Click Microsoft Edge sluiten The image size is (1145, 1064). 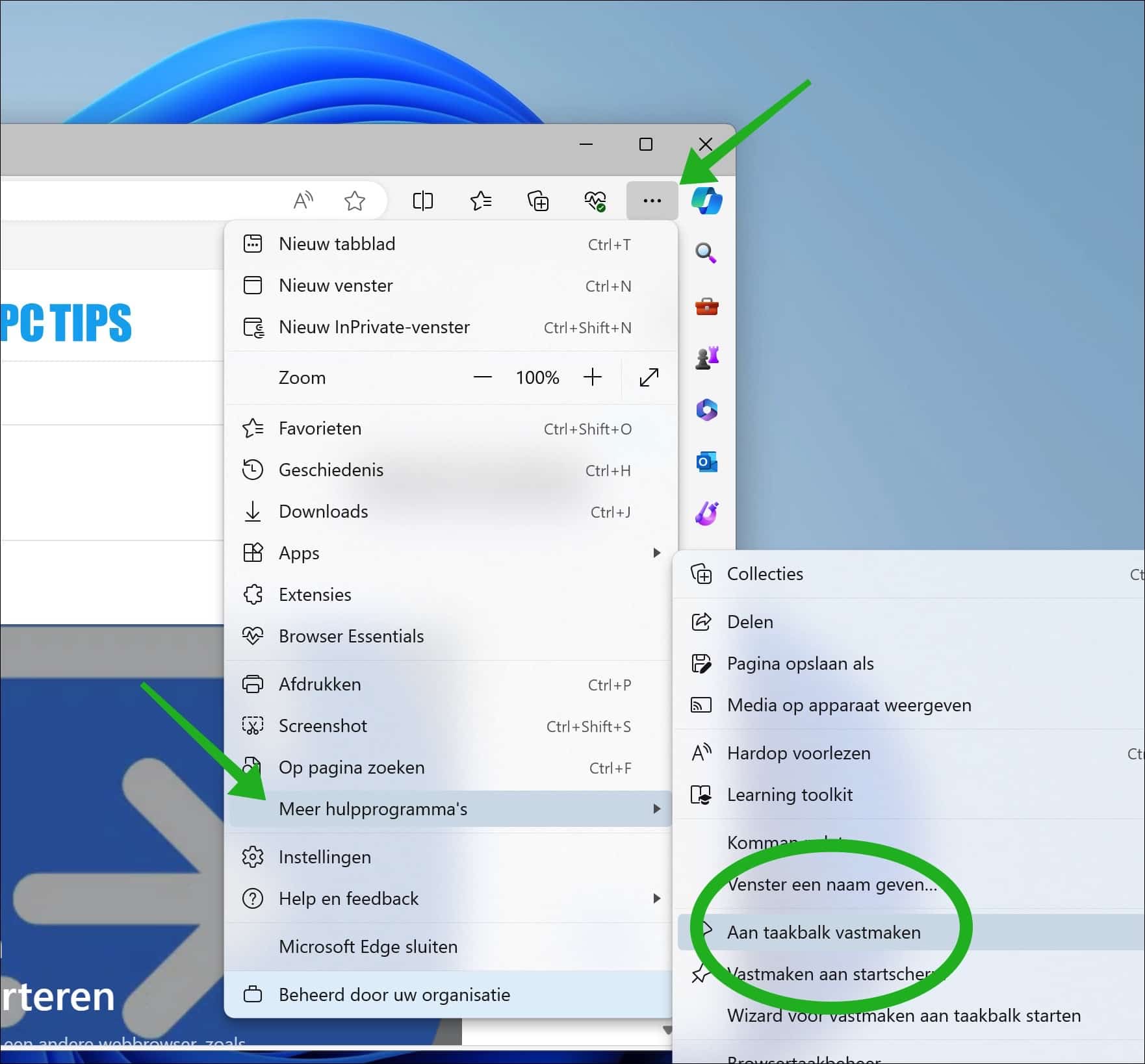pos(367,946)
